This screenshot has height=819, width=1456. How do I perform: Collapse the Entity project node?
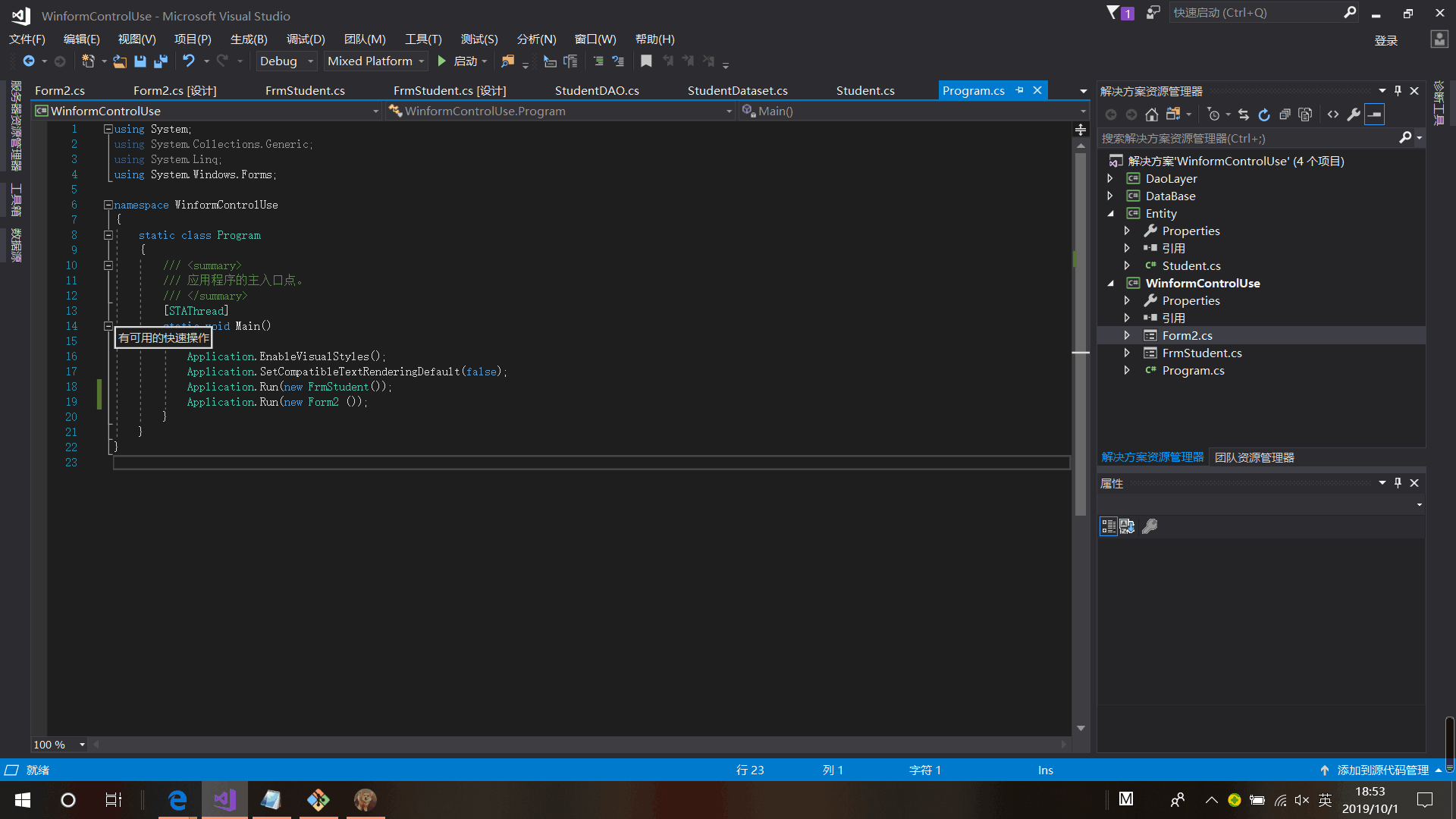coord(1110,214)
